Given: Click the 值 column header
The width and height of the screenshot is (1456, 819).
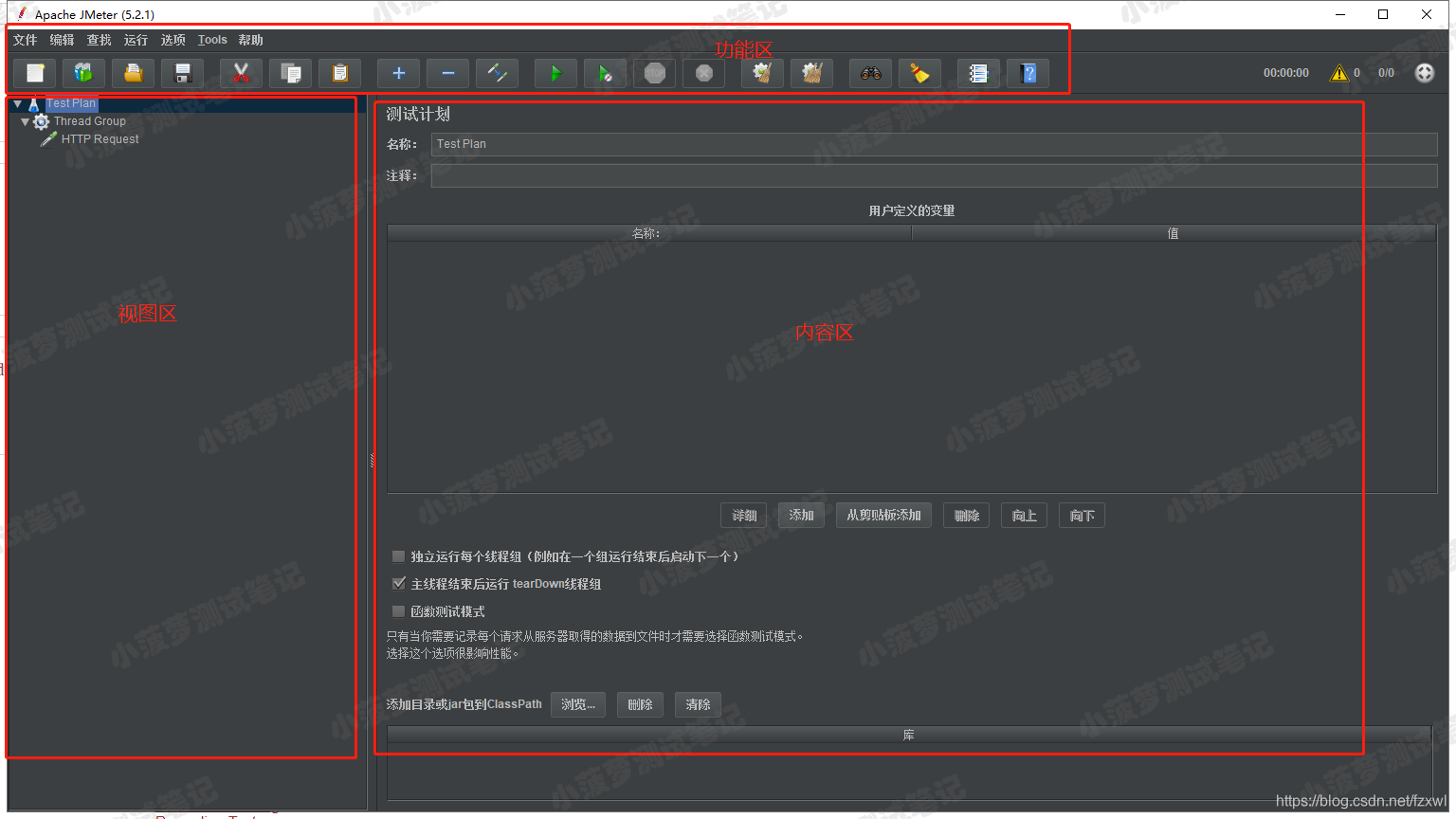Looking at the screenshot, I should (1174, 233).
